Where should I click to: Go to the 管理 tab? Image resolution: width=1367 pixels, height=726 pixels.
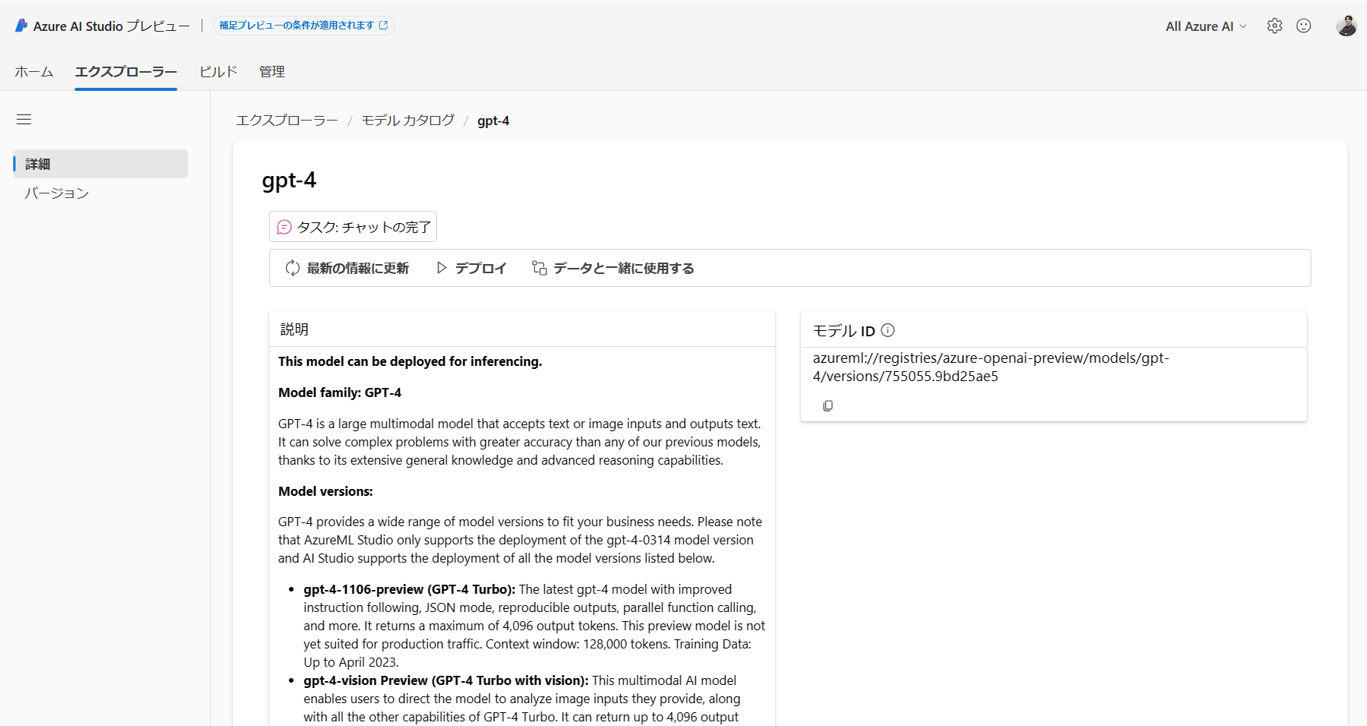pyautogui.click(x=272, y=72)
